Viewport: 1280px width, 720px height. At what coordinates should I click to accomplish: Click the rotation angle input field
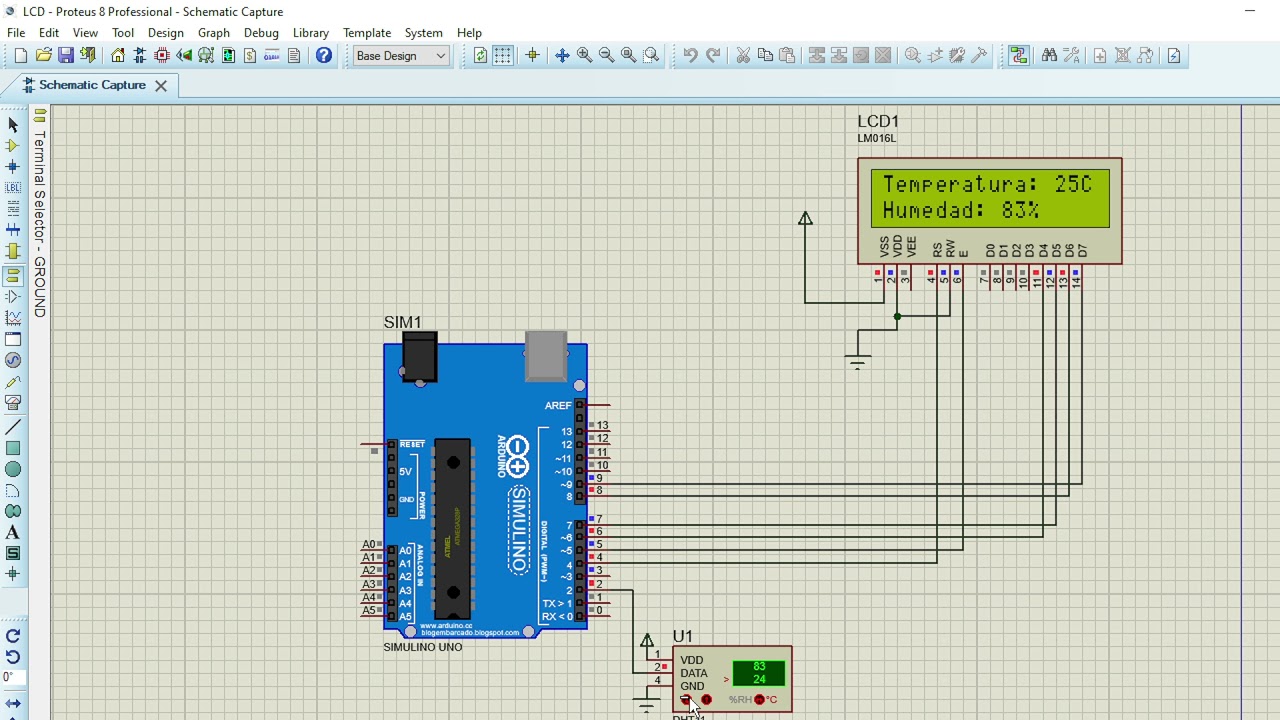(x=12, y=678)
